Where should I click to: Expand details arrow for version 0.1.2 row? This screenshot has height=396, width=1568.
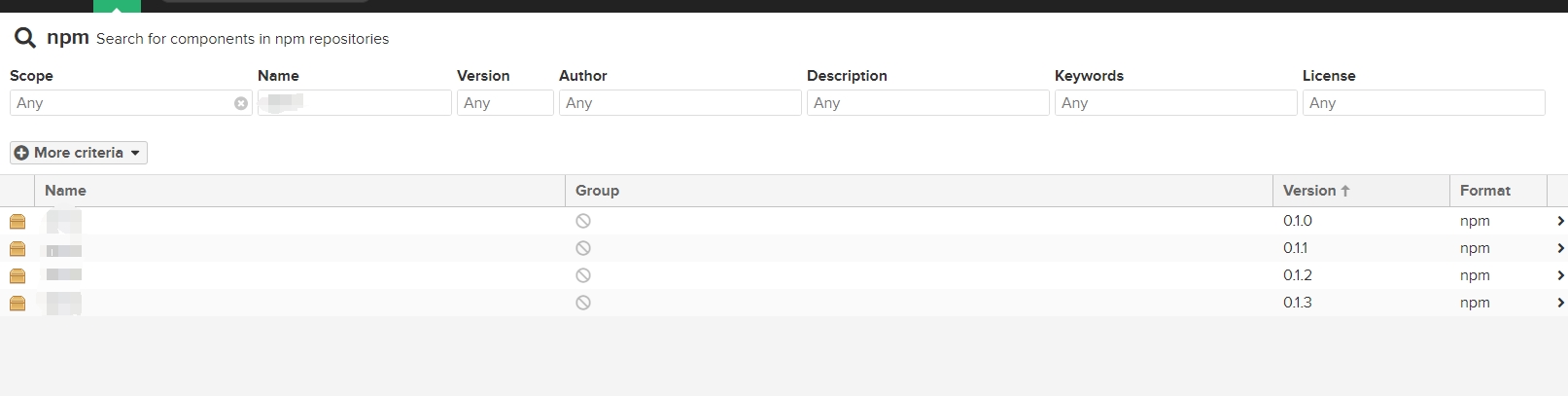(1560, 276)
